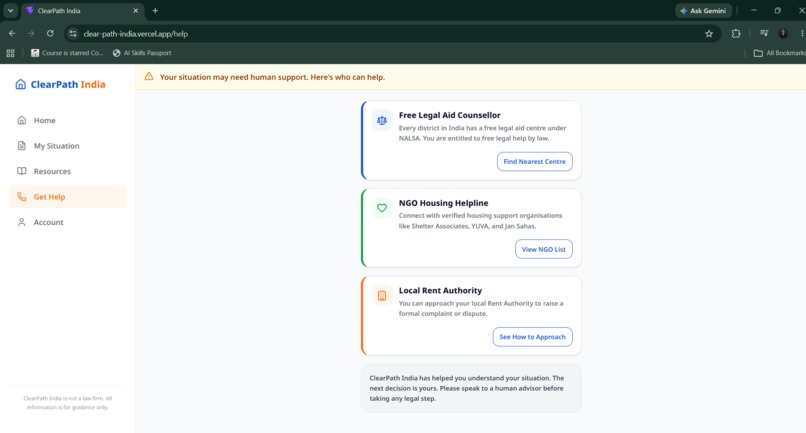
Task: Bookmark this page with the star icon
Action: 709,34
